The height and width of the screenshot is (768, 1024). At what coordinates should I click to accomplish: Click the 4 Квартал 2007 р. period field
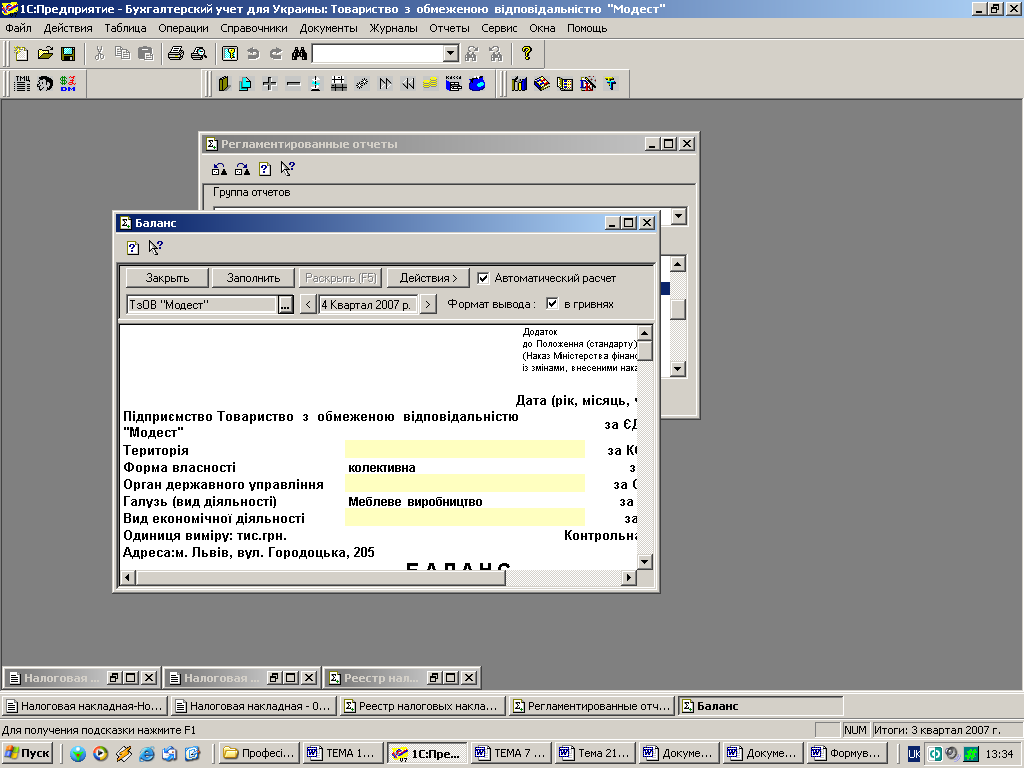[x=368, y=304]
